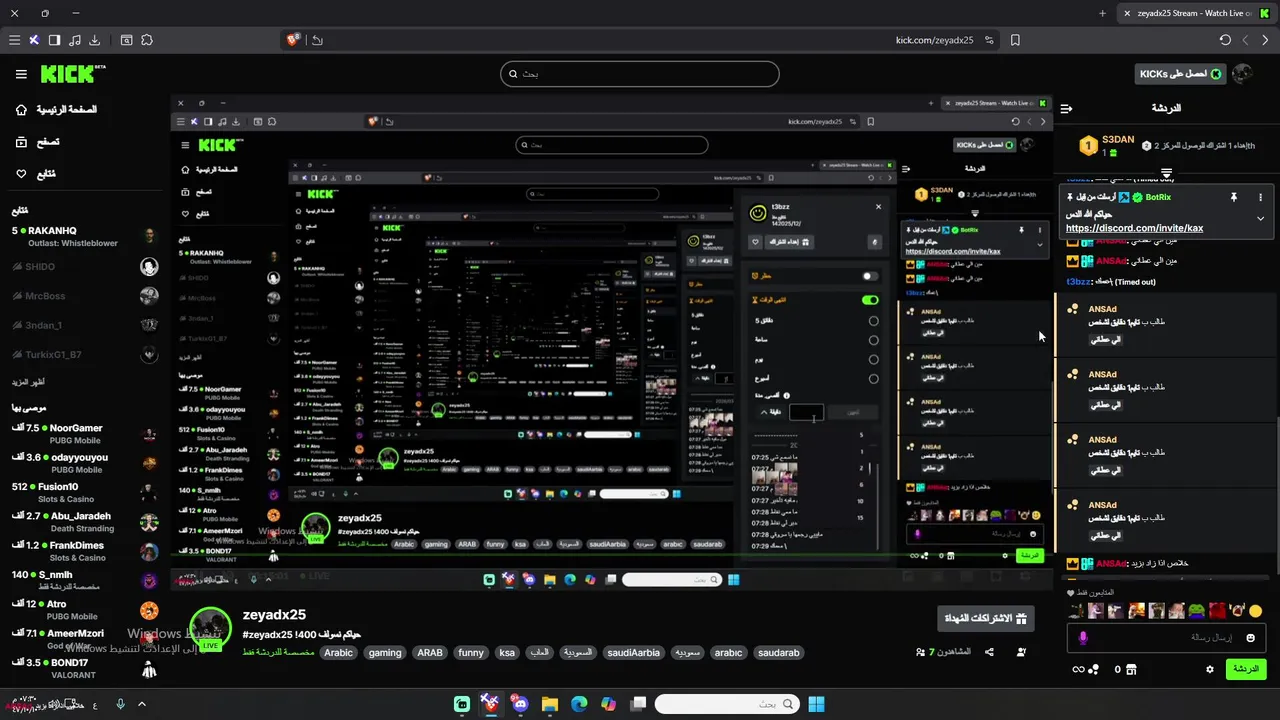The height and width of the screenshot is (720, 1280).
Task: Click the Windows taskbar search box
Action: tap(726, 704)
